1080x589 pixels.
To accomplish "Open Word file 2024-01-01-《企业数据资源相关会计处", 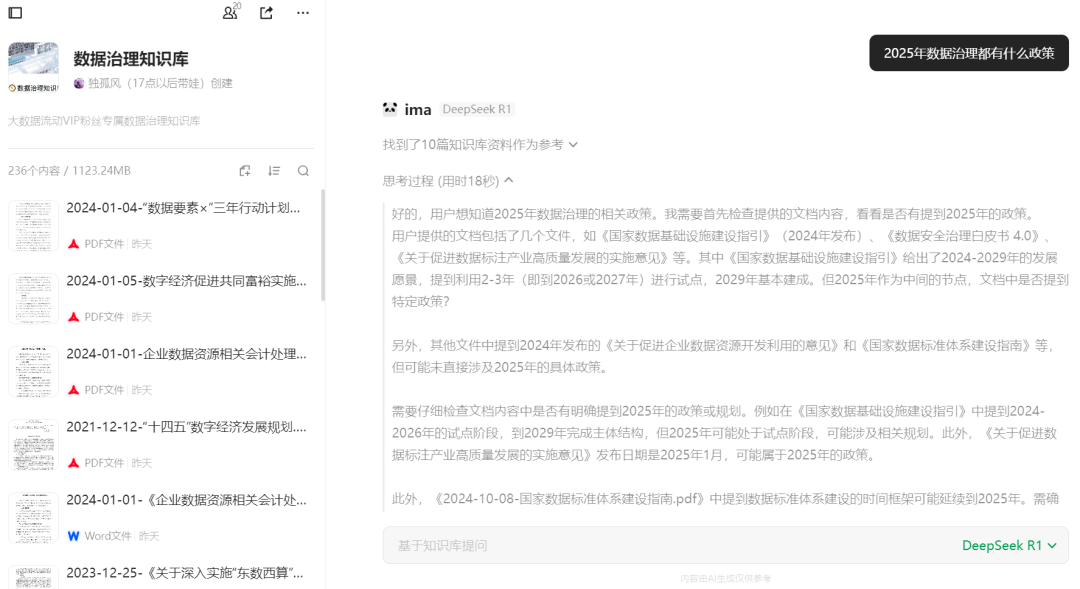I will [187, 500].
